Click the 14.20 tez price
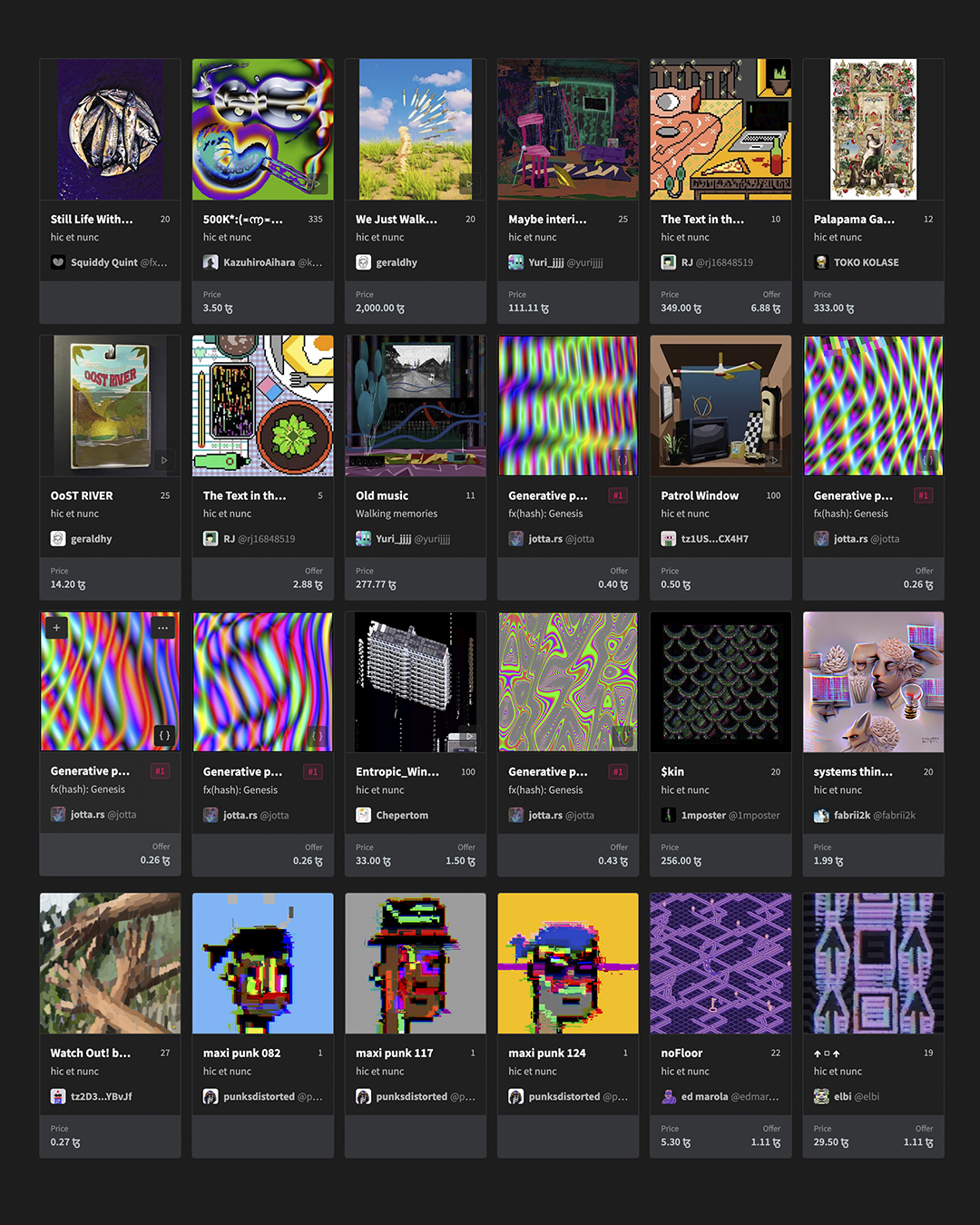This screenshot has height=1225, width=980. point(68,585)
